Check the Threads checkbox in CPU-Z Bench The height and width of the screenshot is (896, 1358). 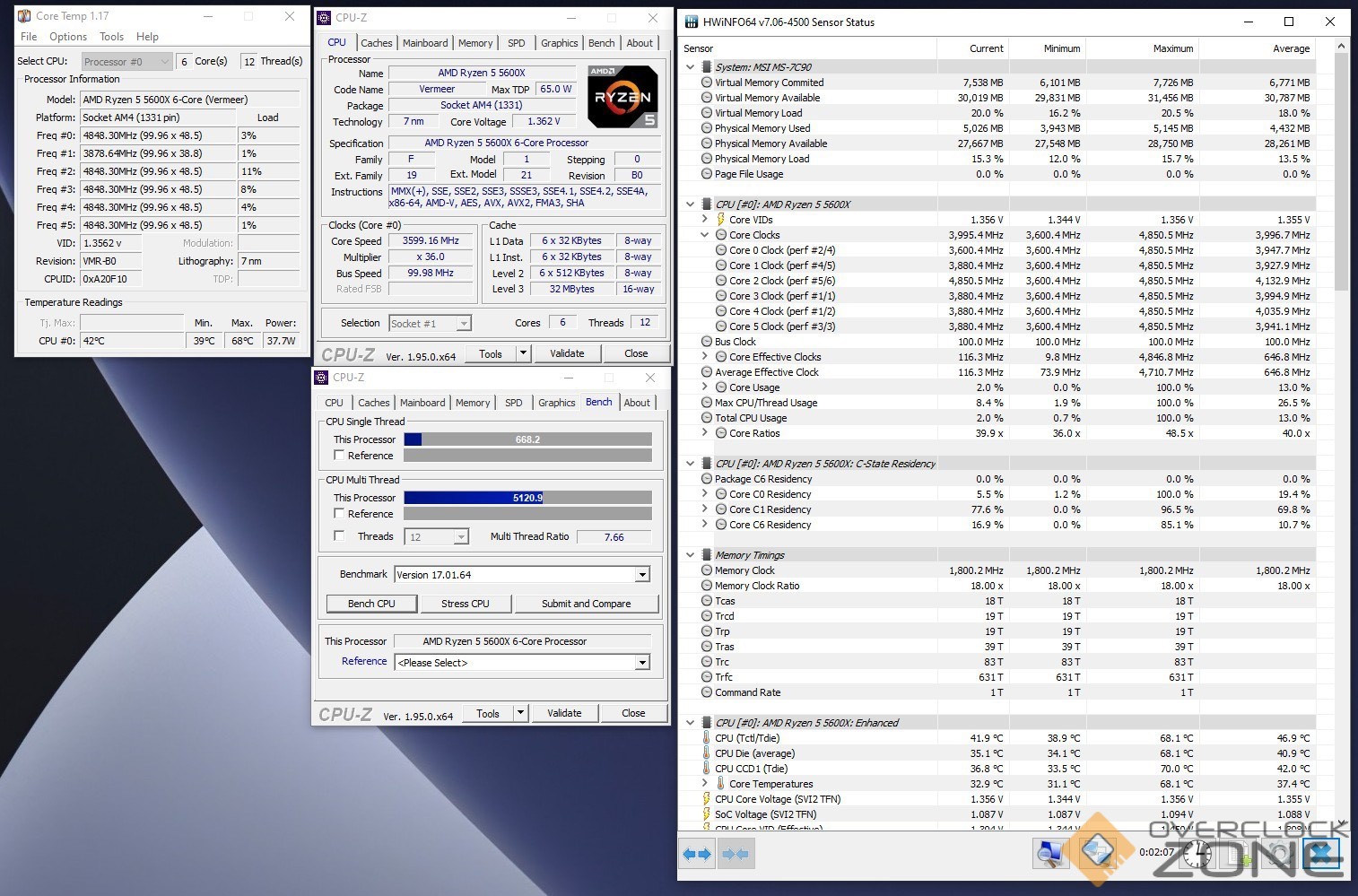(x=339, y=536)
